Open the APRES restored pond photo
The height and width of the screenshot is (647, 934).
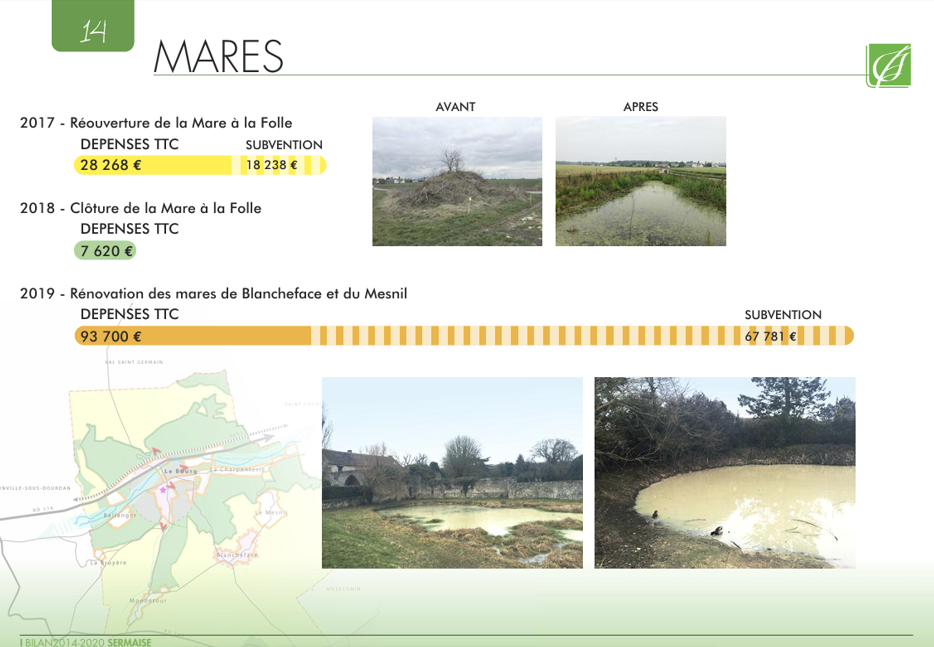pos(640,181)
